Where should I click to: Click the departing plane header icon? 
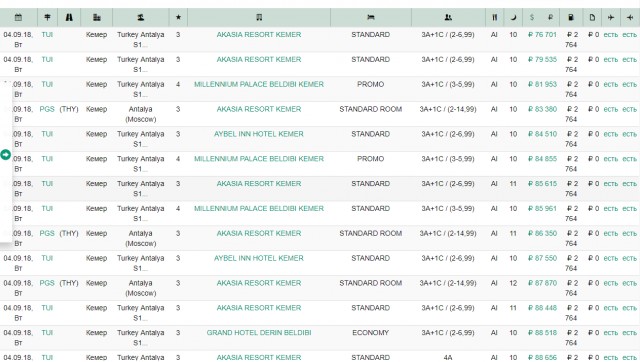[611, 17]
